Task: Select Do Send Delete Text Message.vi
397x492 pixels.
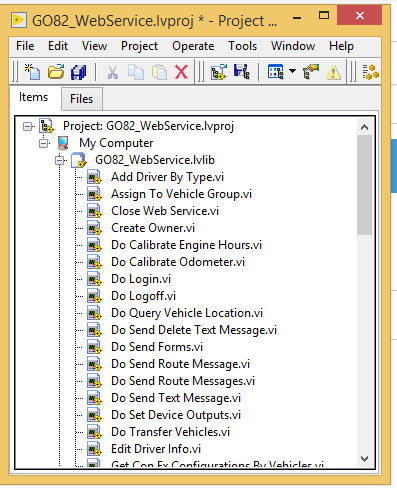Action: tap(194, 330)
